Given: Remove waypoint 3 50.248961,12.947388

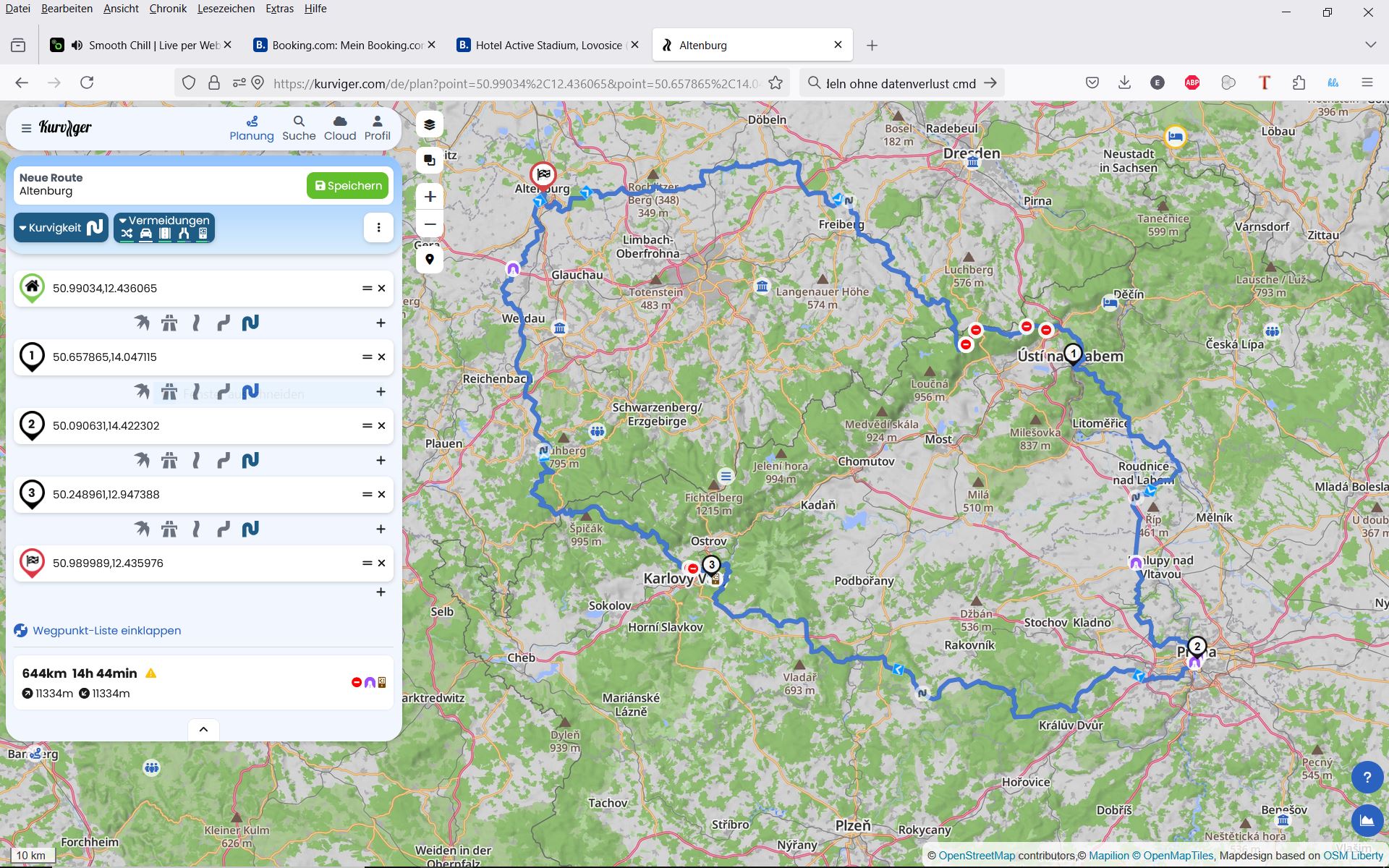Looking at the screenshot, I should [382, 494].
